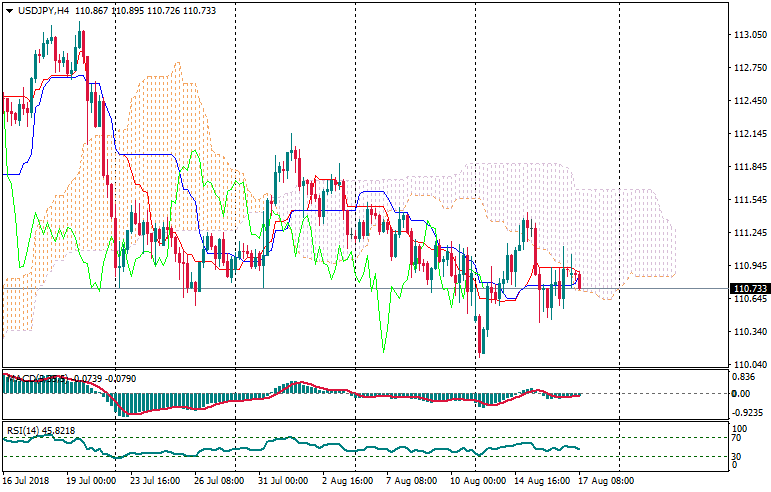Click the small triangle beside USDJPY,H4
This screenshot has height=492, width=771.
pos(9,10)
